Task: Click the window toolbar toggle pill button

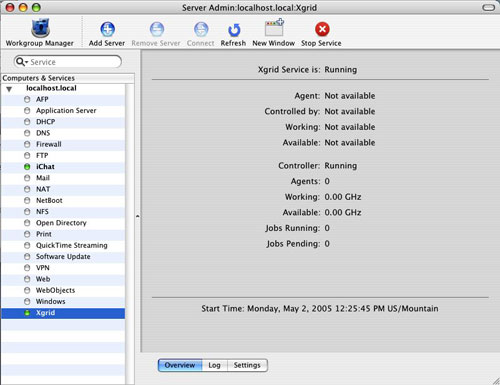Action: 488,8
